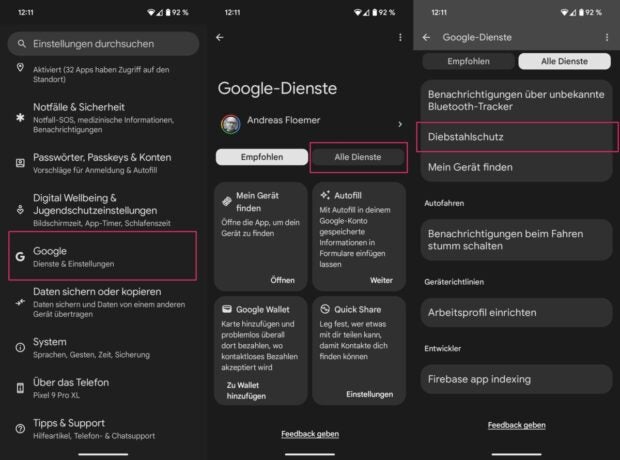Screen dimensions: 620x460
Task: Open Passwörter, Passkeys & Konten settings
Action: point(103,163)
